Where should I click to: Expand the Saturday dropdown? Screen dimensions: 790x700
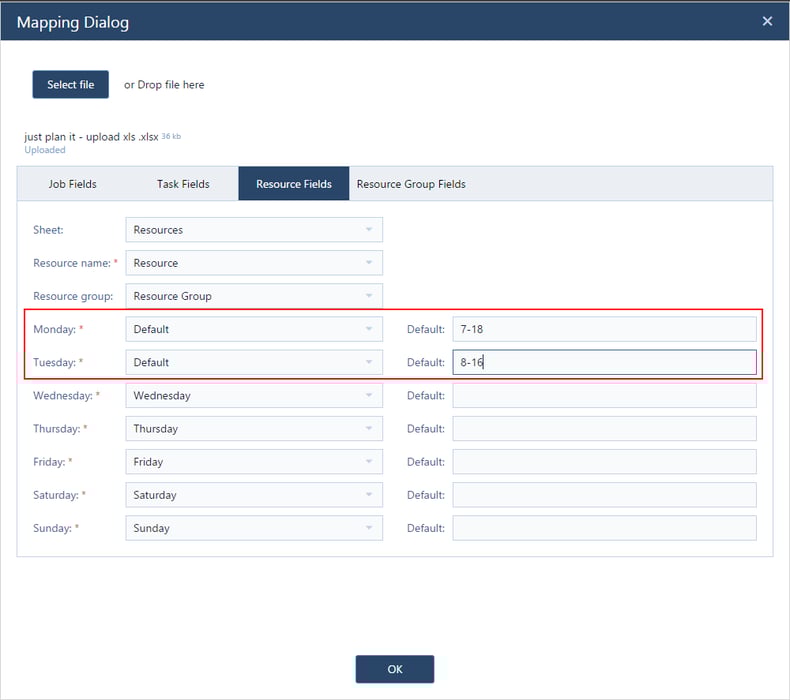(x=253, y=495)
